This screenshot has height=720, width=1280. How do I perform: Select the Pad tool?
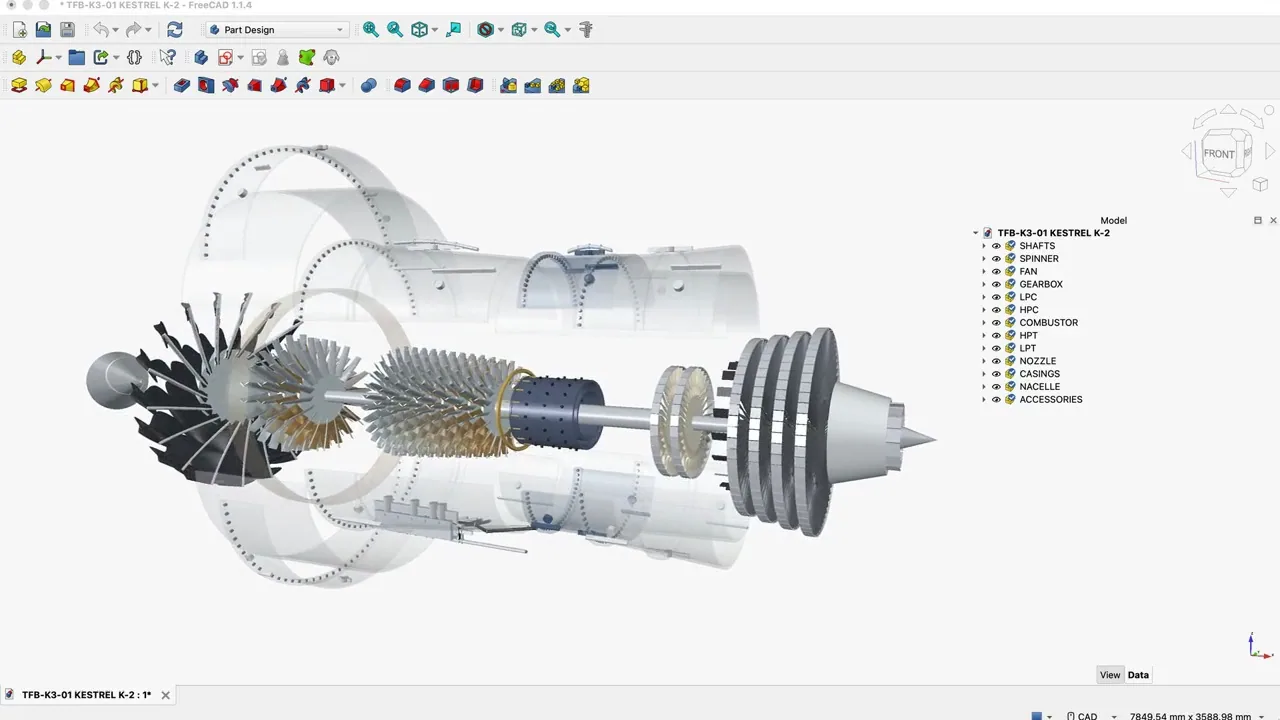pyautogui.click(x=19, y=86)
